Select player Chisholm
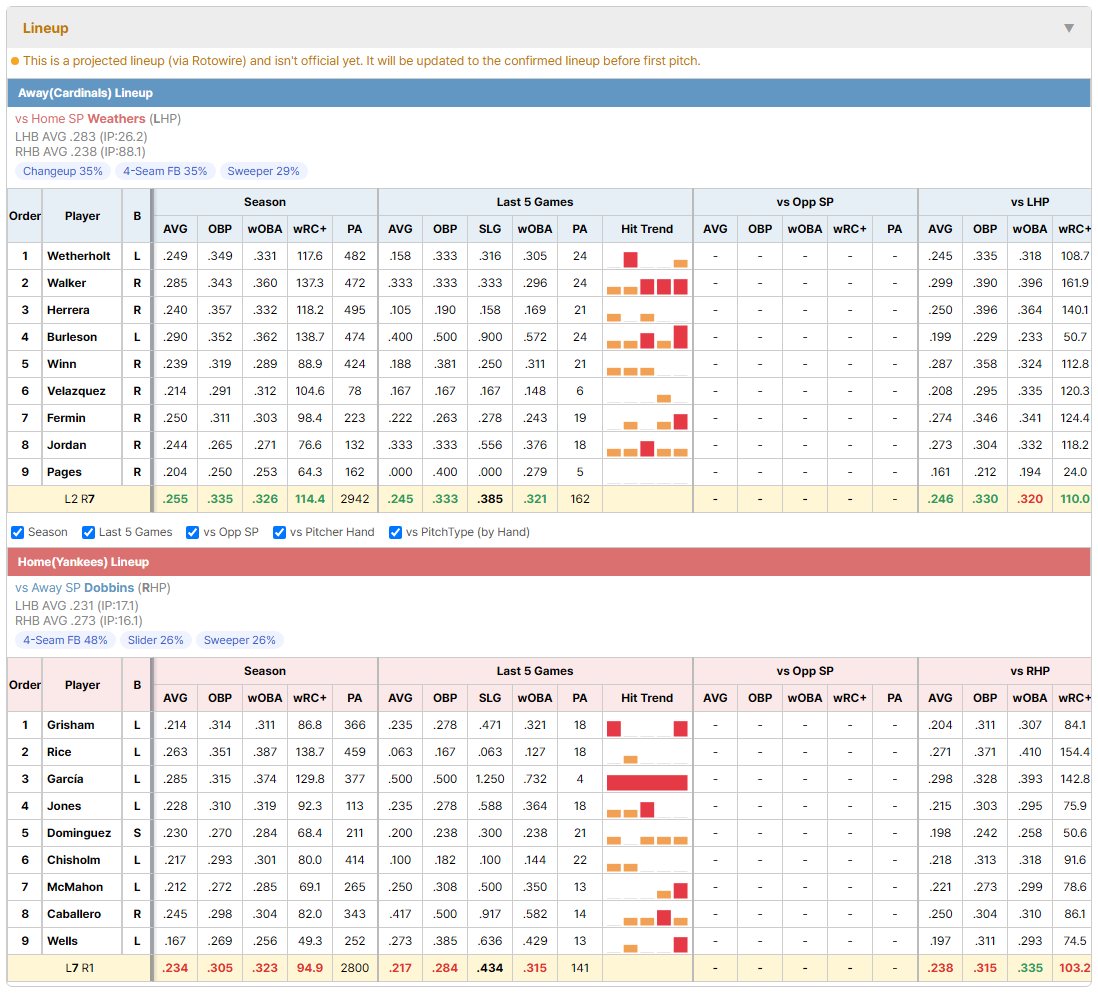Screen dimensions: 1098x993 (x=74, y=860)
